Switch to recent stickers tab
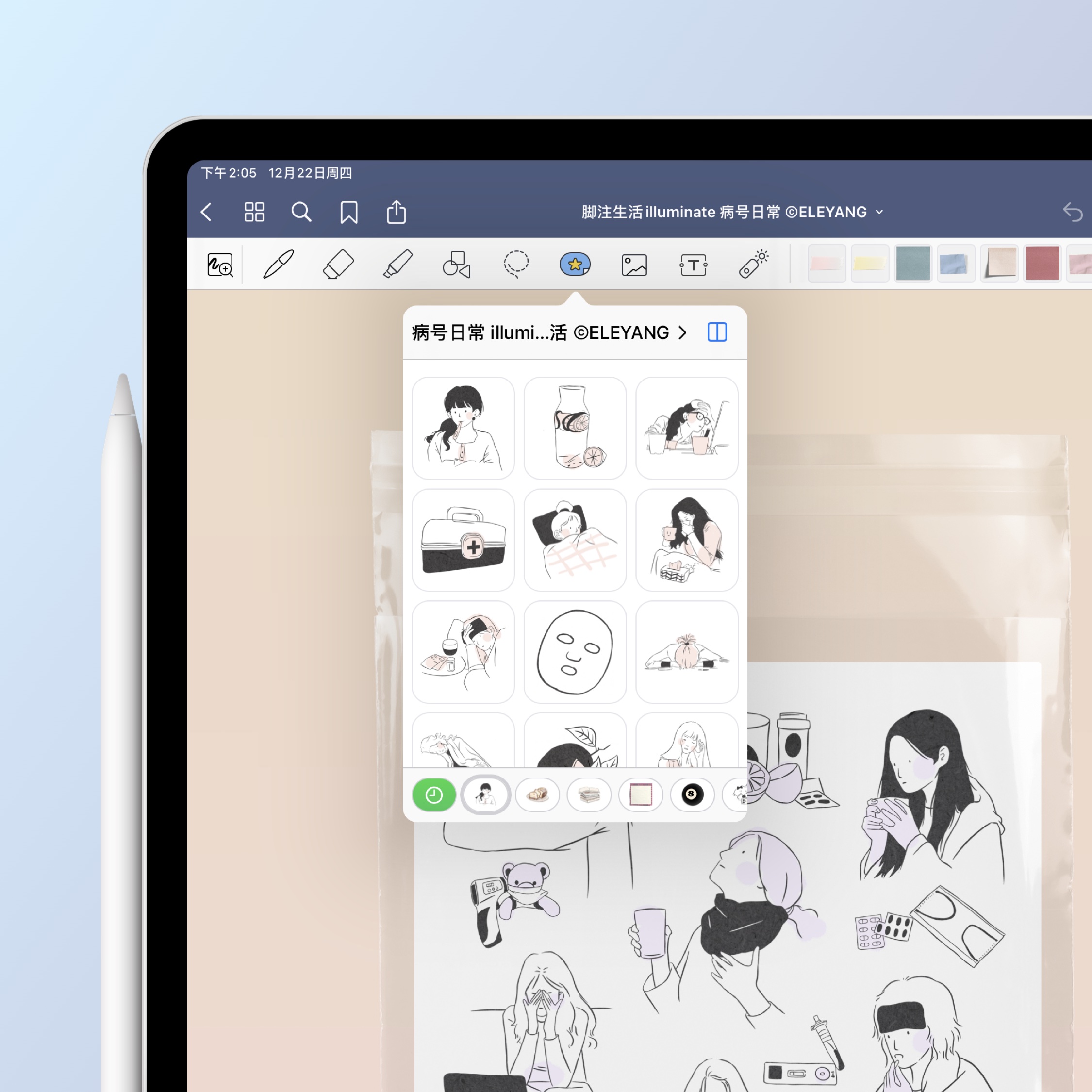Image resolution: width=1092 pixels, height=1092 pixels. 433,794
